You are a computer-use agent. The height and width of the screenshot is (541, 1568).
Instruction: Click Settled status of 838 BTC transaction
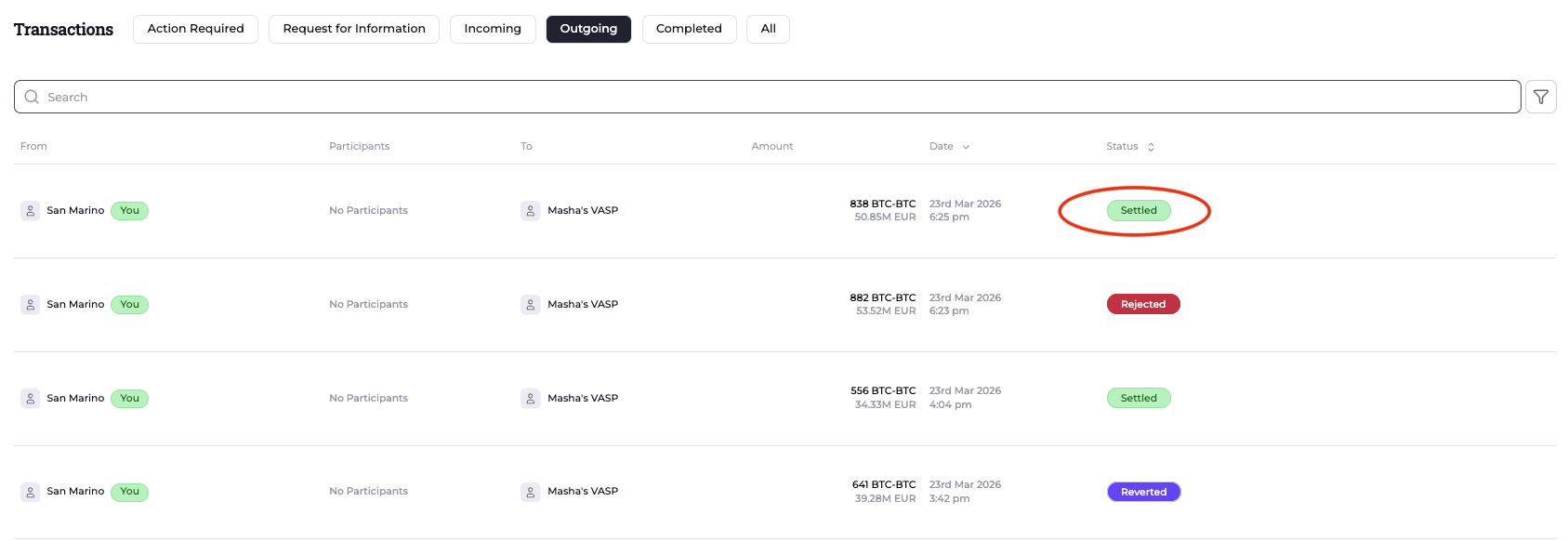click(x=1139, y=211)
